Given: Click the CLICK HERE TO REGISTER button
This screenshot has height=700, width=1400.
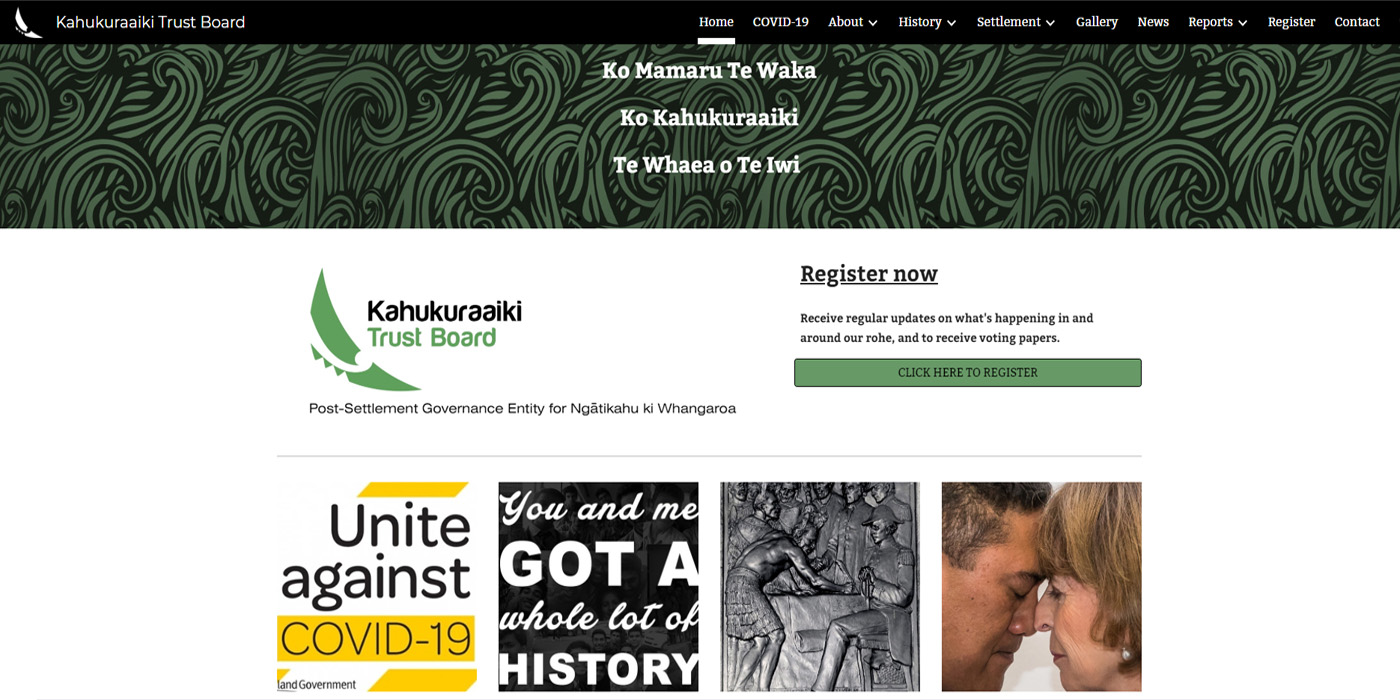Looking at the screenshot, I should click(967, 373).
